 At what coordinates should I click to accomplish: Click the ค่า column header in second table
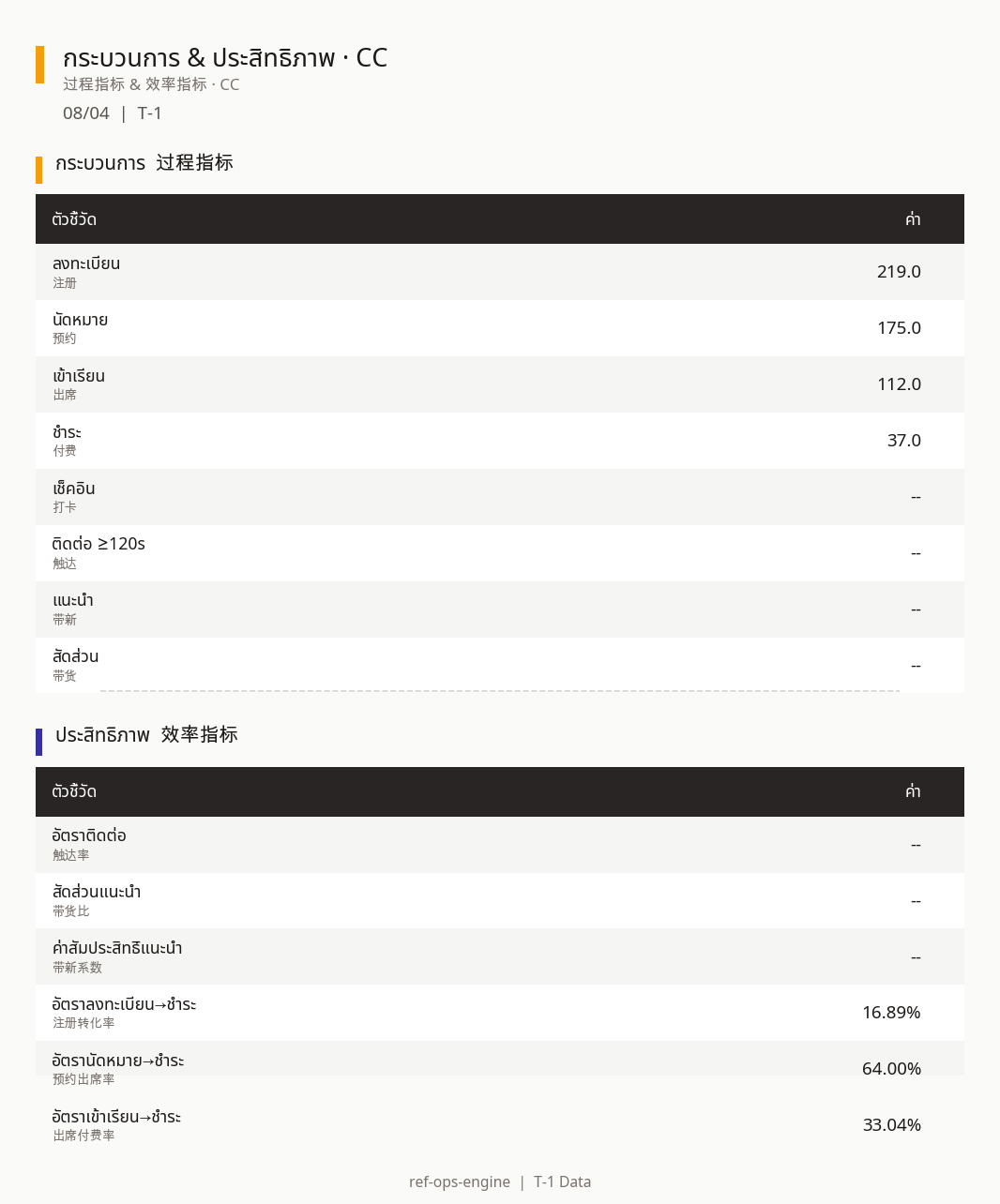tap(913, 791)
